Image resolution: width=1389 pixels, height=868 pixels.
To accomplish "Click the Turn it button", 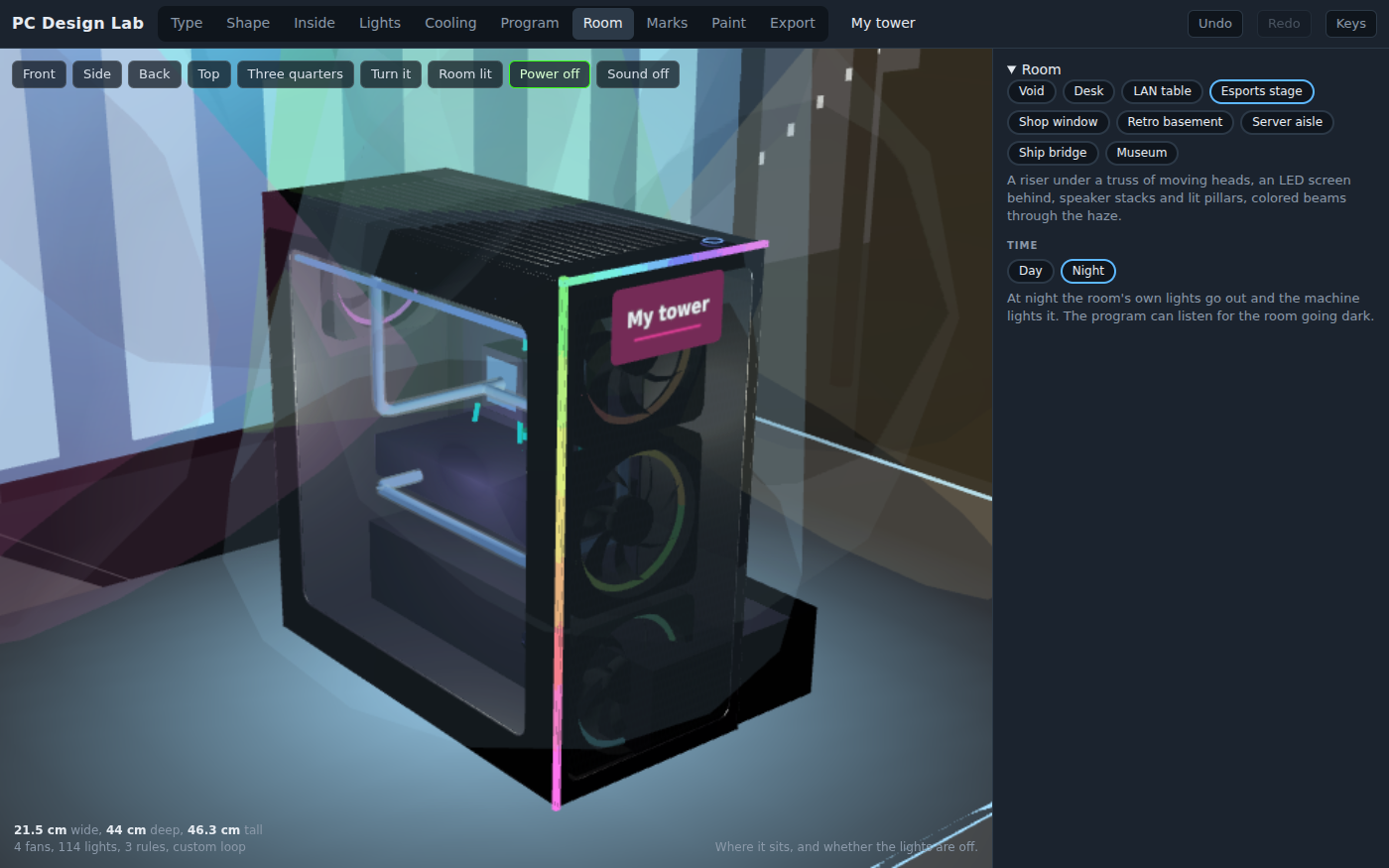I will [391, 74].
